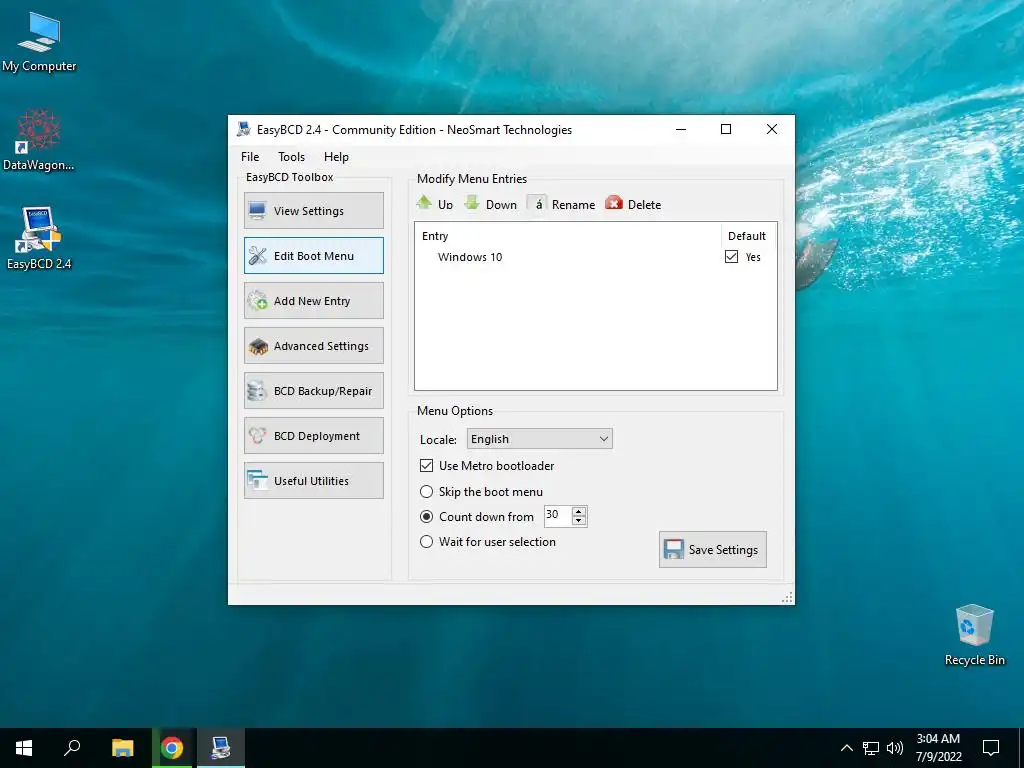Open clock showing 3:04 AM
Viewport: 1024px width, 768px height.
(x=938, y=748)
